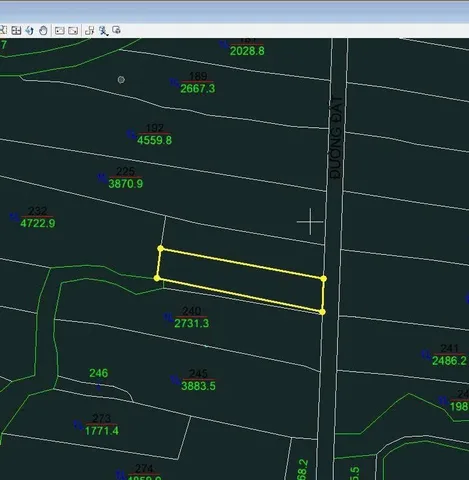
Task: Click the blue marker beside parcel 192
Action: (131, 134)
